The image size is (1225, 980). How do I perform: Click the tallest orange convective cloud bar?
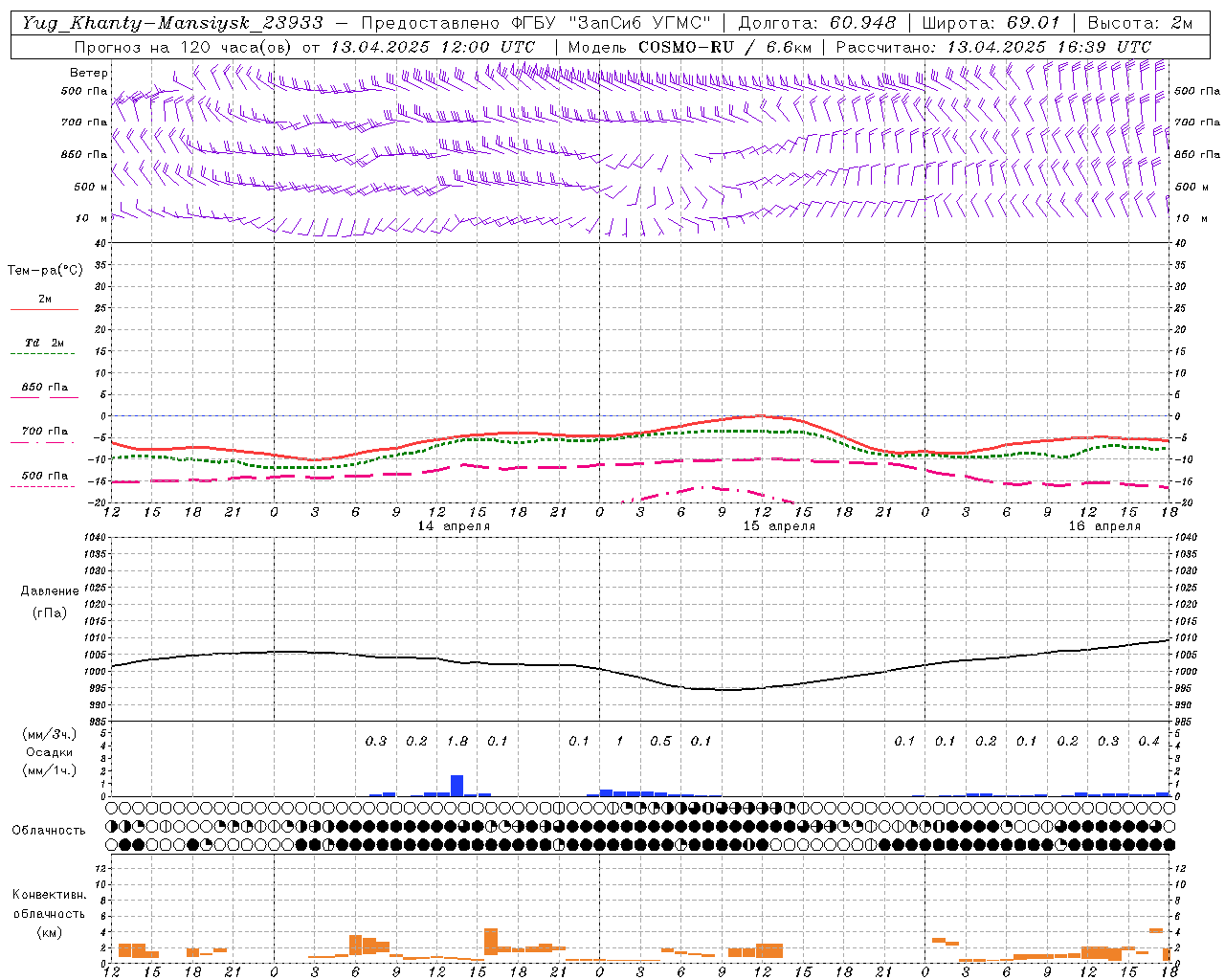coord(491,942)
